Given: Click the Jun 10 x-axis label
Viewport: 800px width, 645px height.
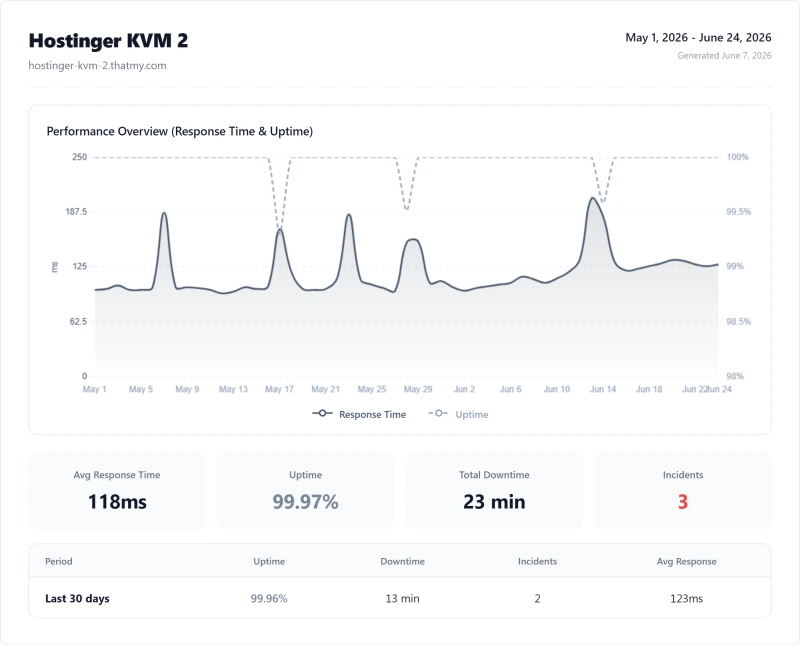Looking at the screenshot, I should click(557, 389).
